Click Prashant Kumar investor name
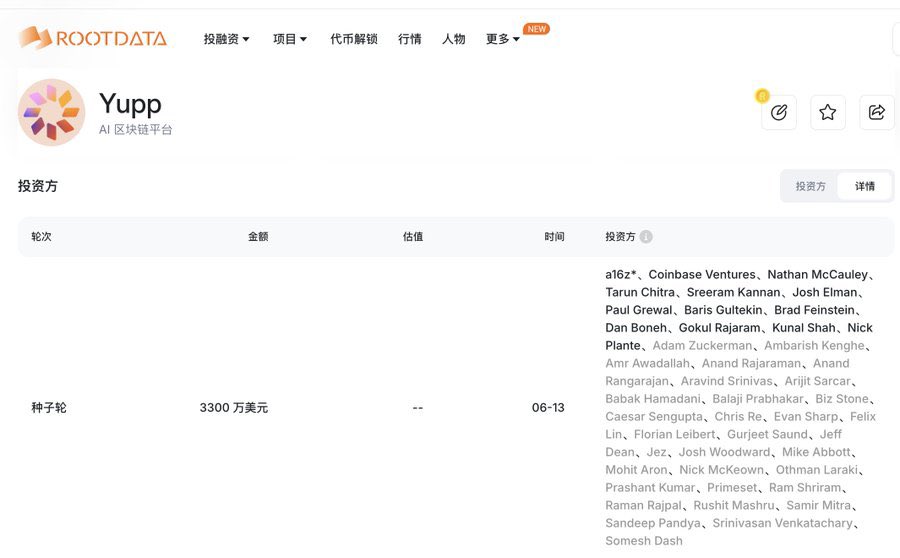 650,488
